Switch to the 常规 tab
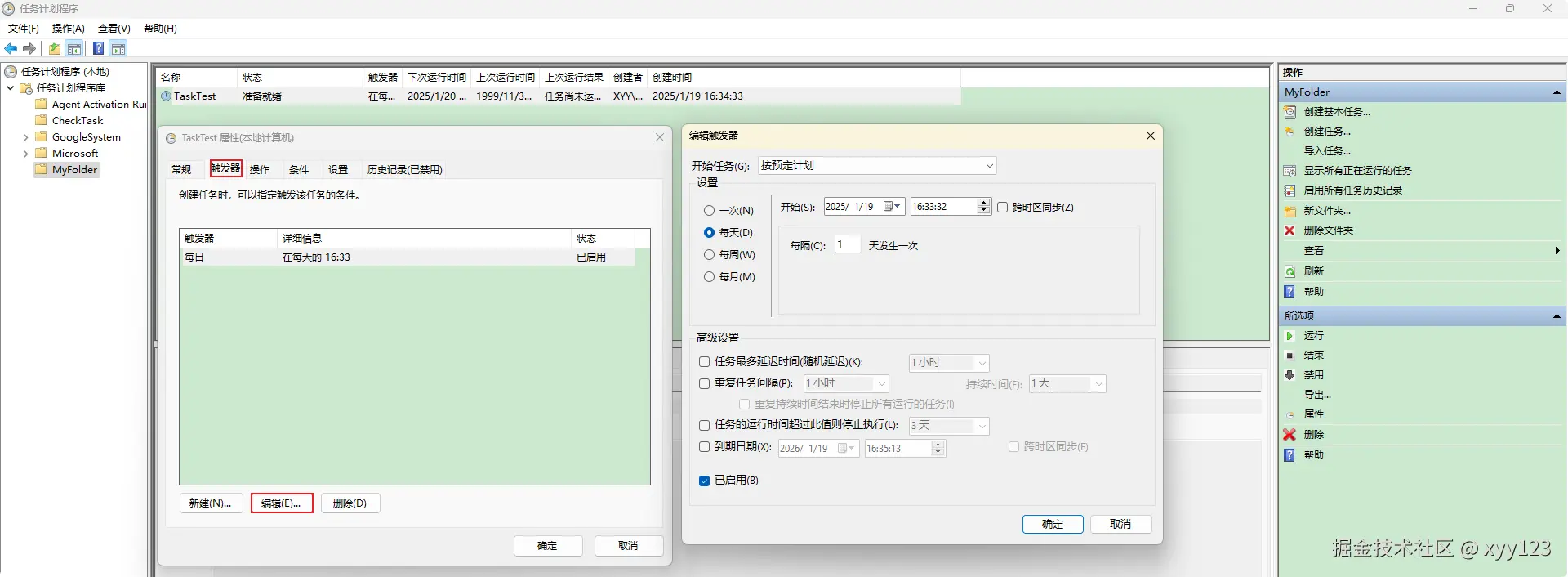 pos(181,170)
